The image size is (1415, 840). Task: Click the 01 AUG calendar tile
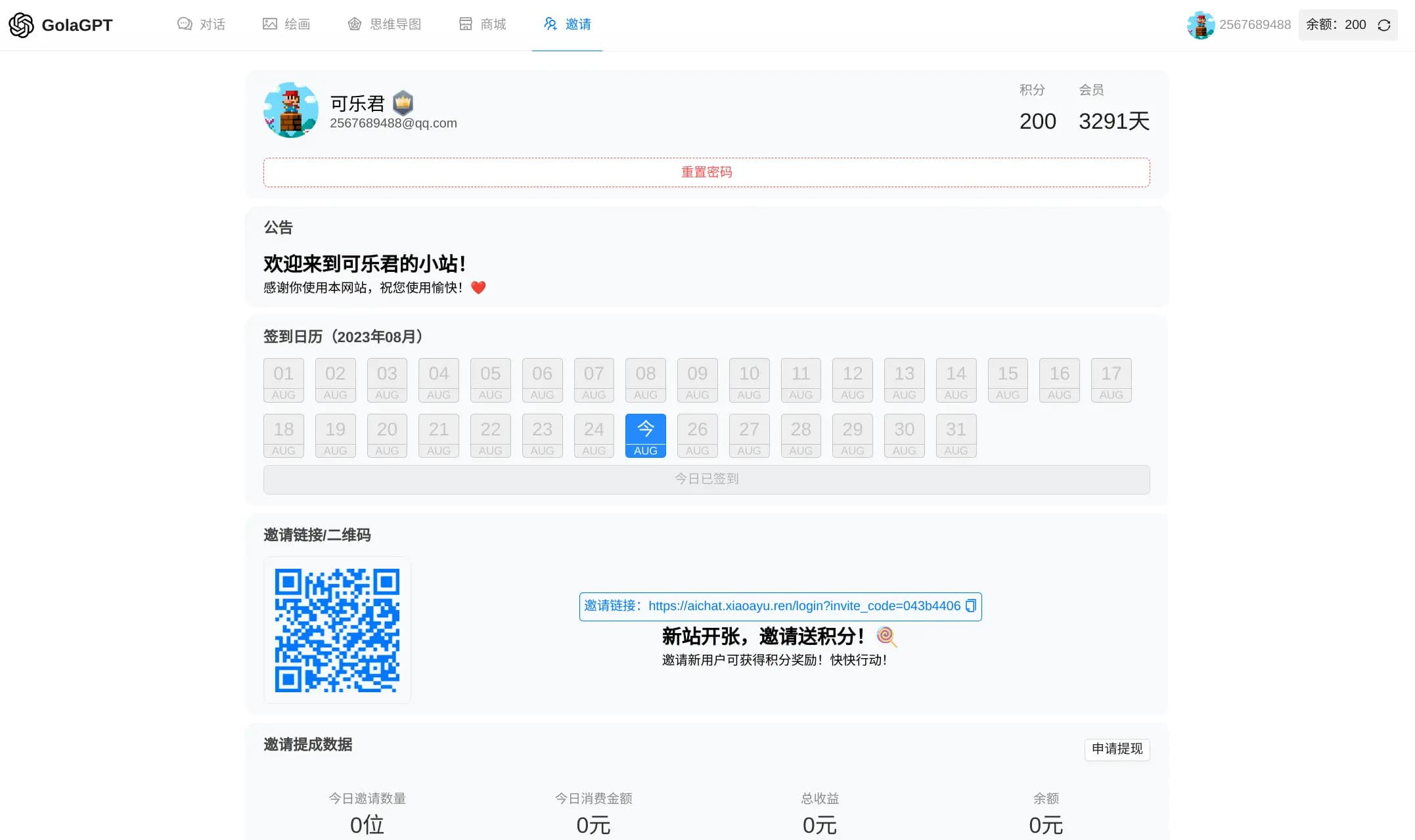tap(283, 380)
